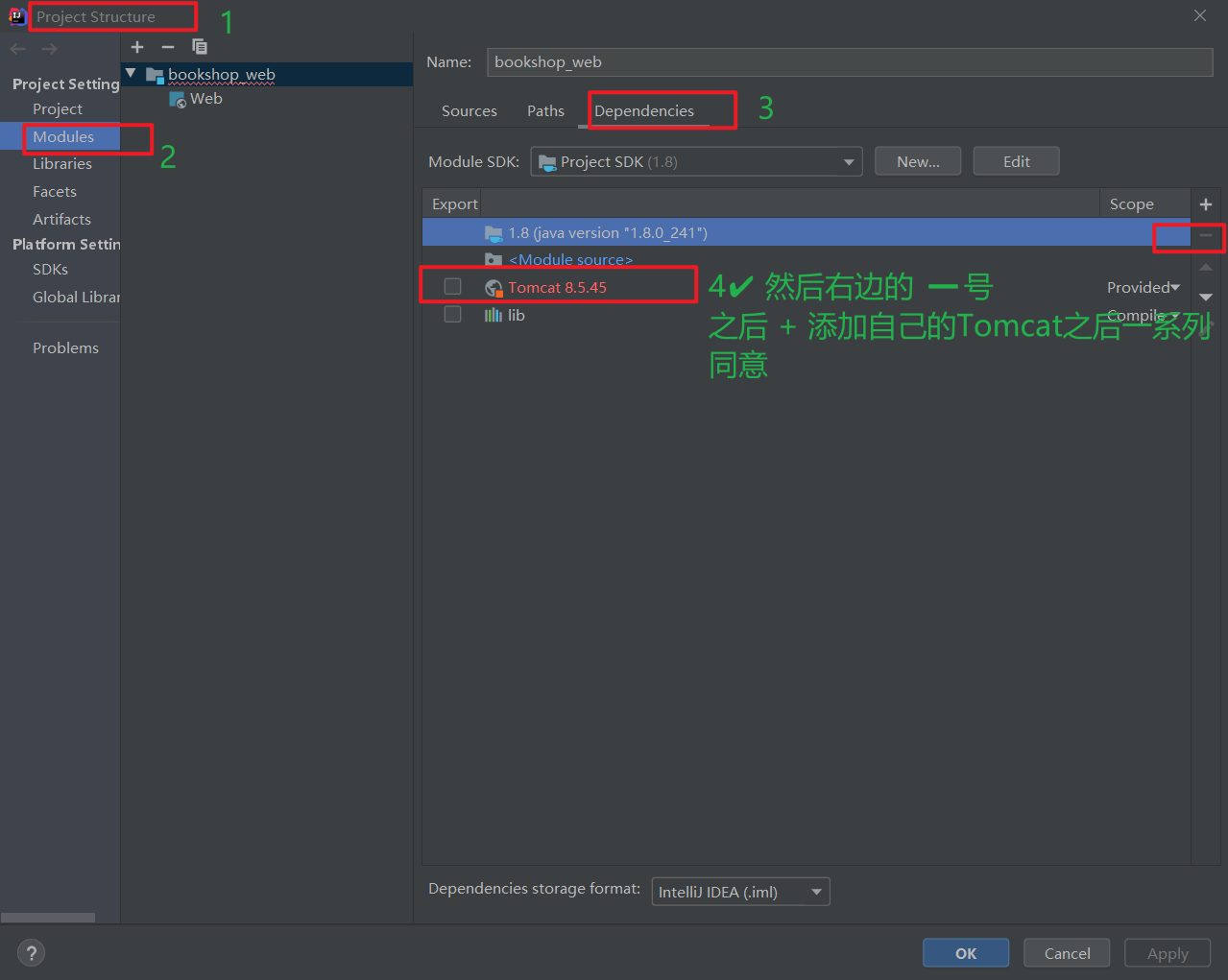Toggle export checkbox for Tomcat 8.5.45
This screenshot has width=1228, height=980.
click(452, 286)
